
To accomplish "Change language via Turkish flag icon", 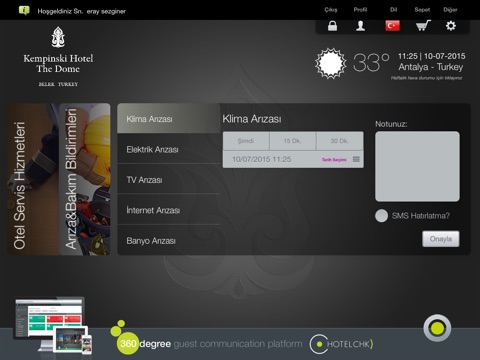I will point(392,26).
